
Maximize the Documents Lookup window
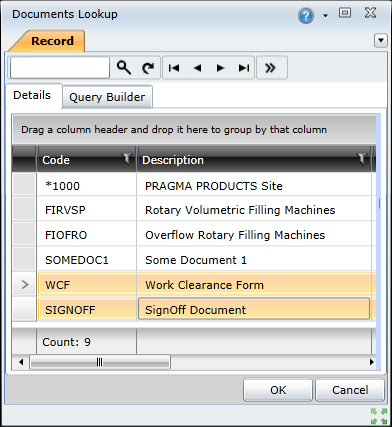(345, 13)
